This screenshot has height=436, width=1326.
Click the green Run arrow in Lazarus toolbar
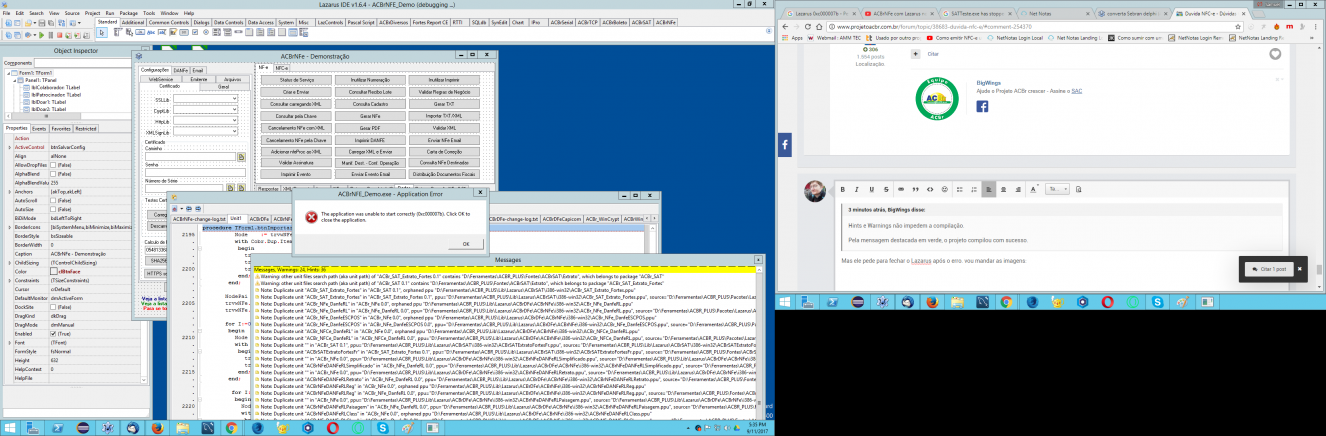(x=41, y=35)
